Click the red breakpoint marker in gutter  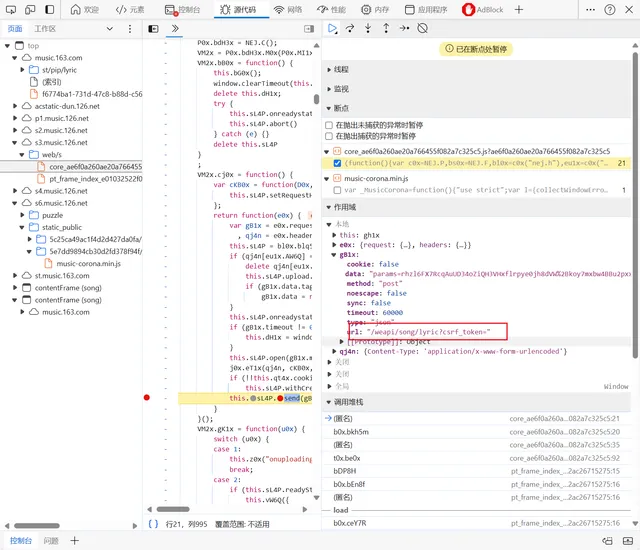[147, 398]
